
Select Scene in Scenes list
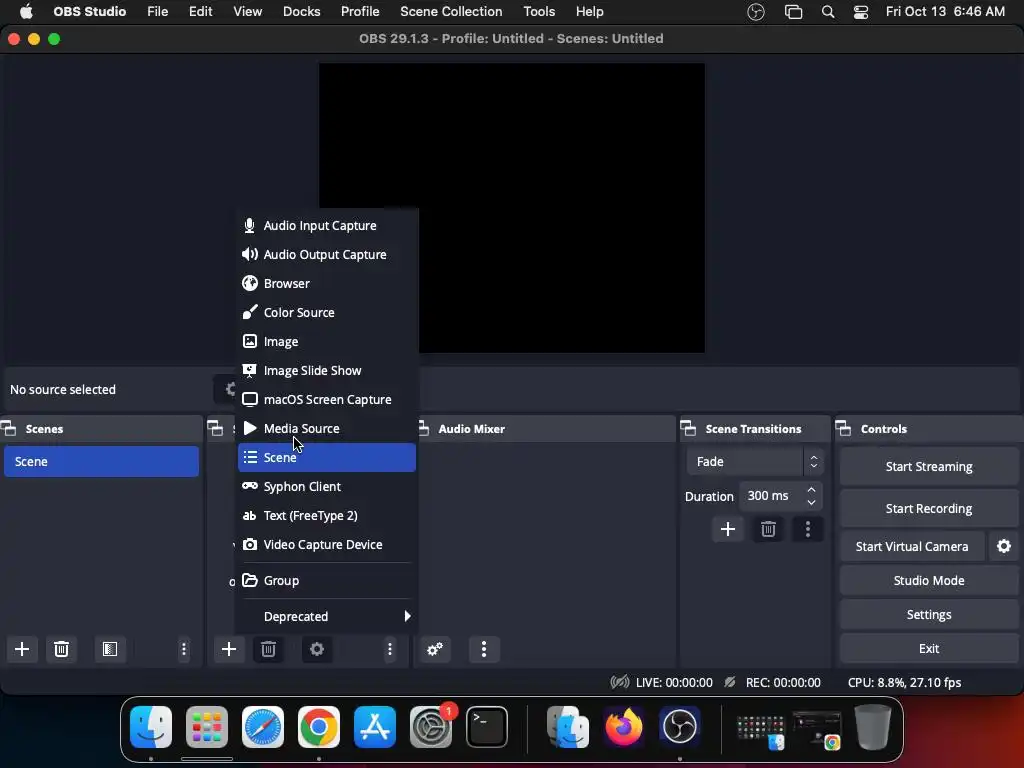click(101, 462)
